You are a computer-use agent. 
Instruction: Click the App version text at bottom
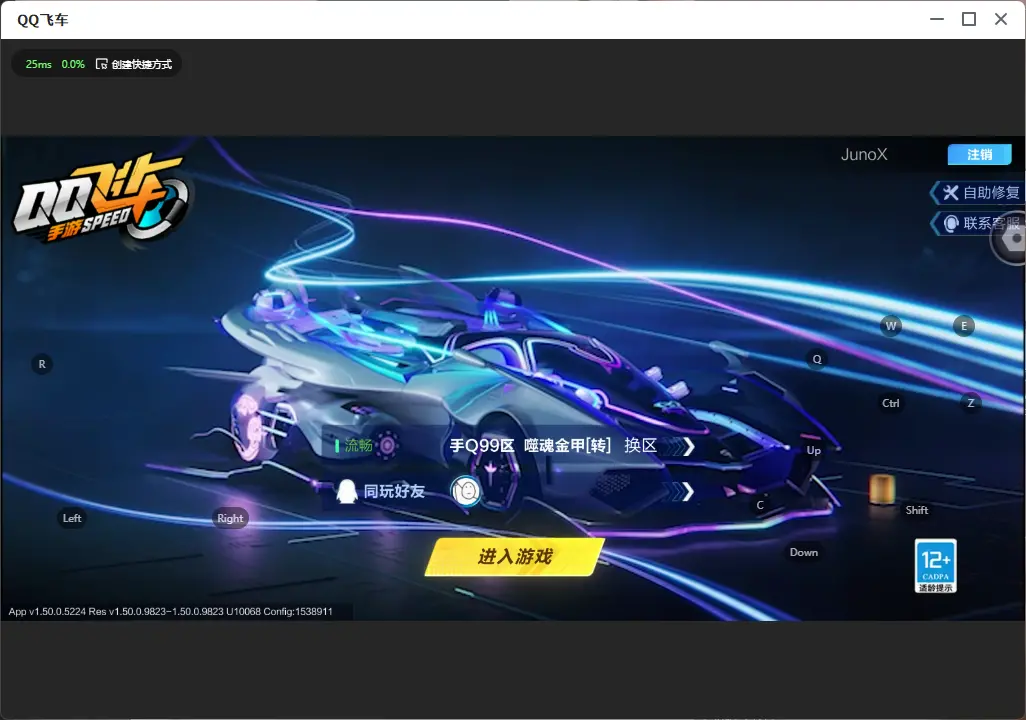pyautogui.click(x=170, y=611)
